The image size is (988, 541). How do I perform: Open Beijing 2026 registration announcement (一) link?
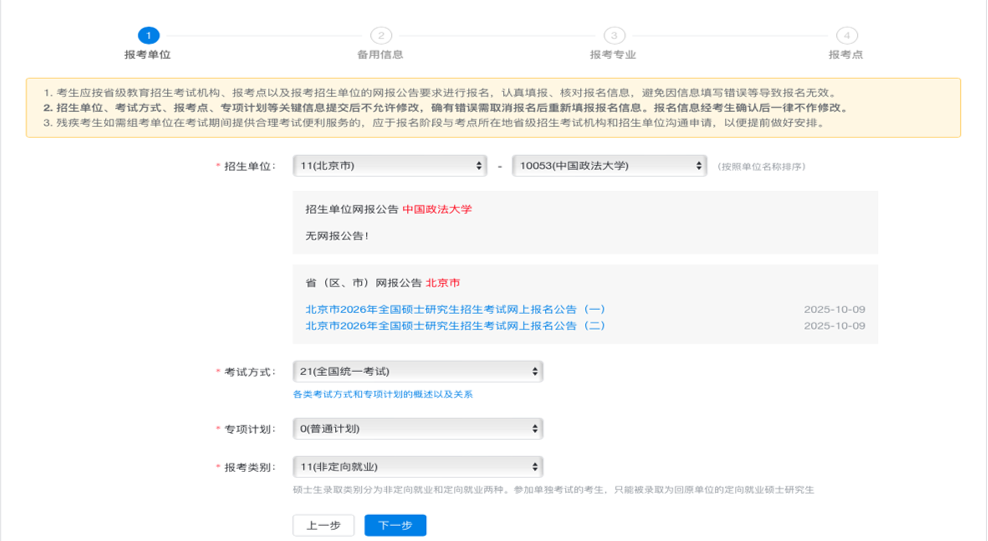tap(455, 310)
